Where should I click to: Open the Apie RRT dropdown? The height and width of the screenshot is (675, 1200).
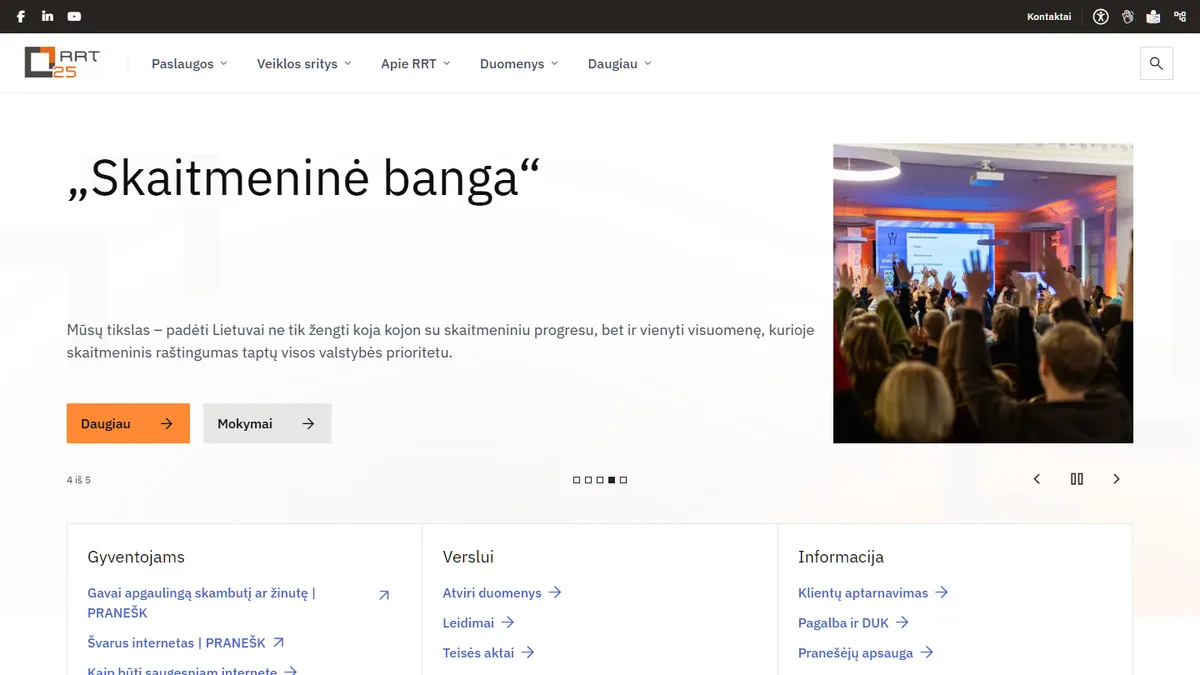click(x=416, y=63)
